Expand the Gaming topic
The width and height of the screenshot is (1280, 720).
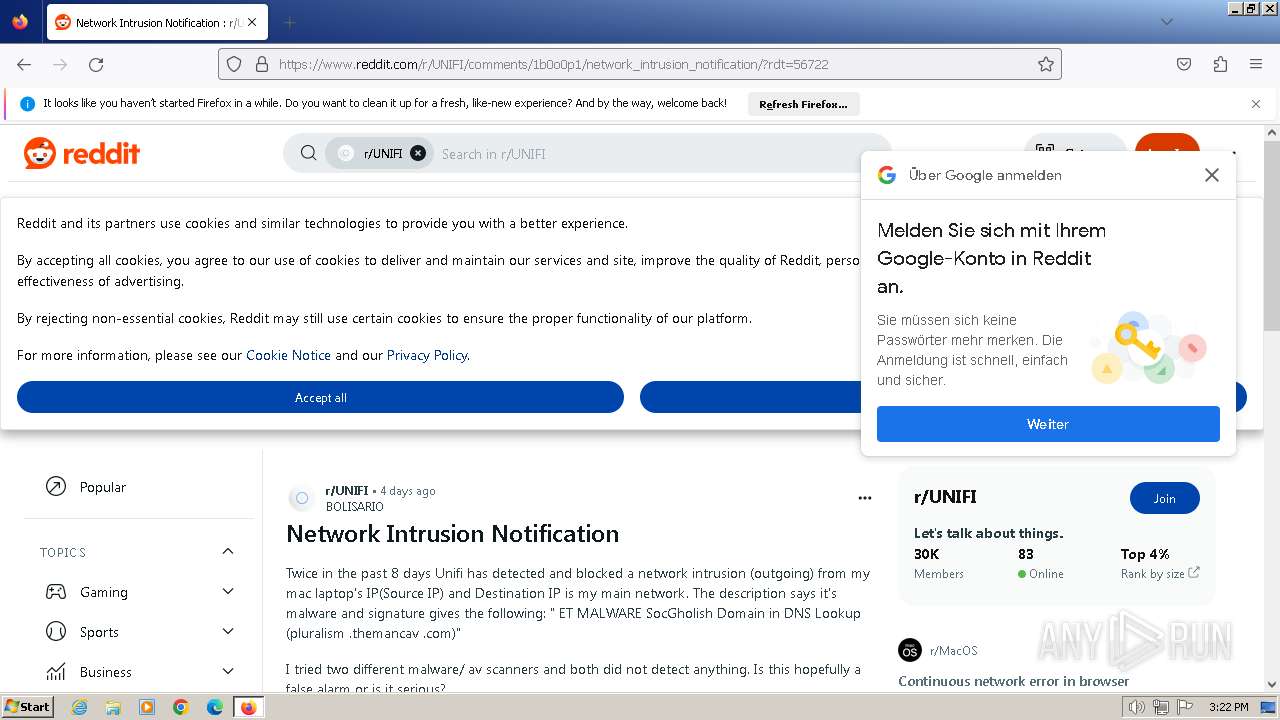point(228,592)
